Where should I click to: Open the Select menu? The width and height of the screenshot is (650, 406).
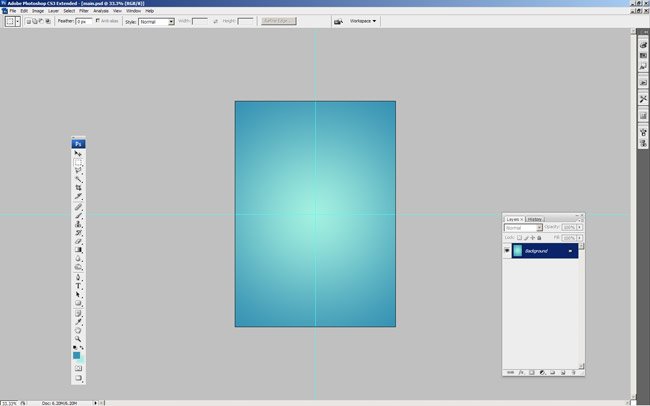tap(69, 11)
